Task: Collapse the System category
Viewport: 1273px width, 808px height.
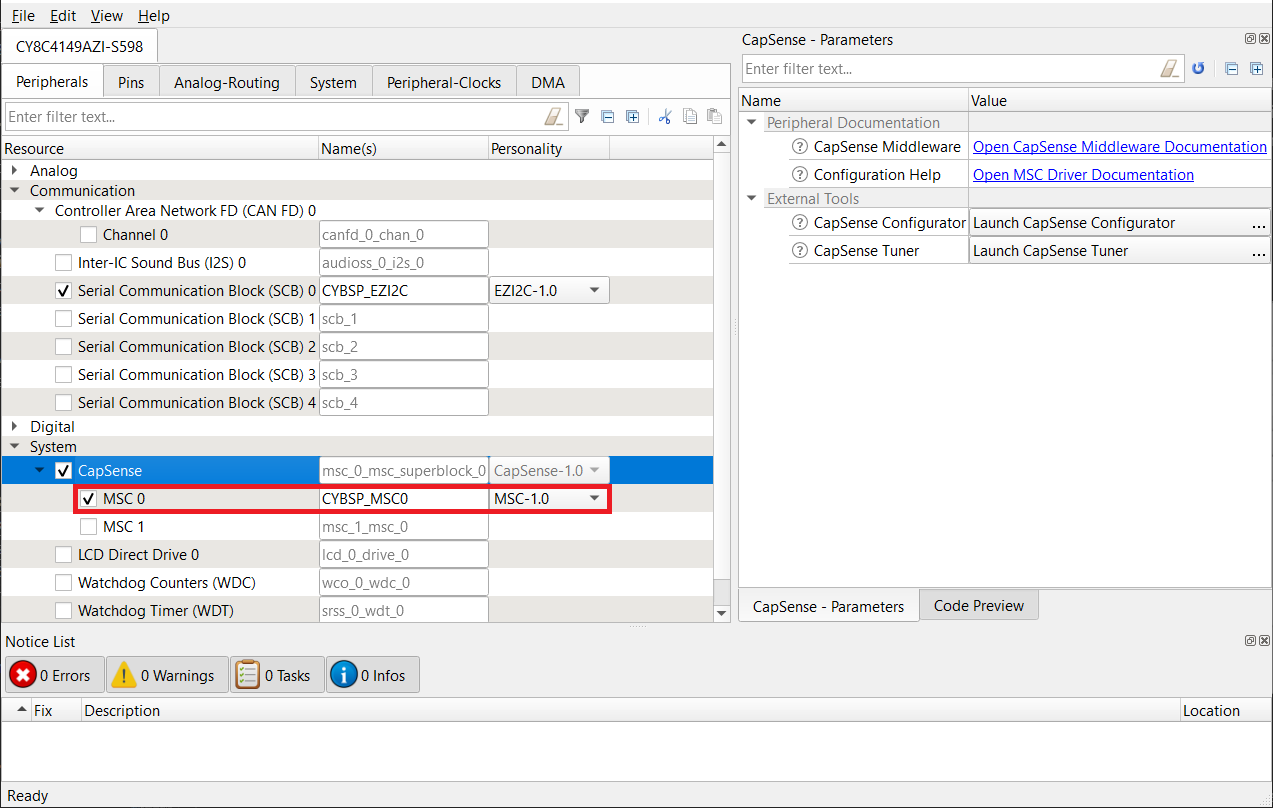Action: coord(15,447)
